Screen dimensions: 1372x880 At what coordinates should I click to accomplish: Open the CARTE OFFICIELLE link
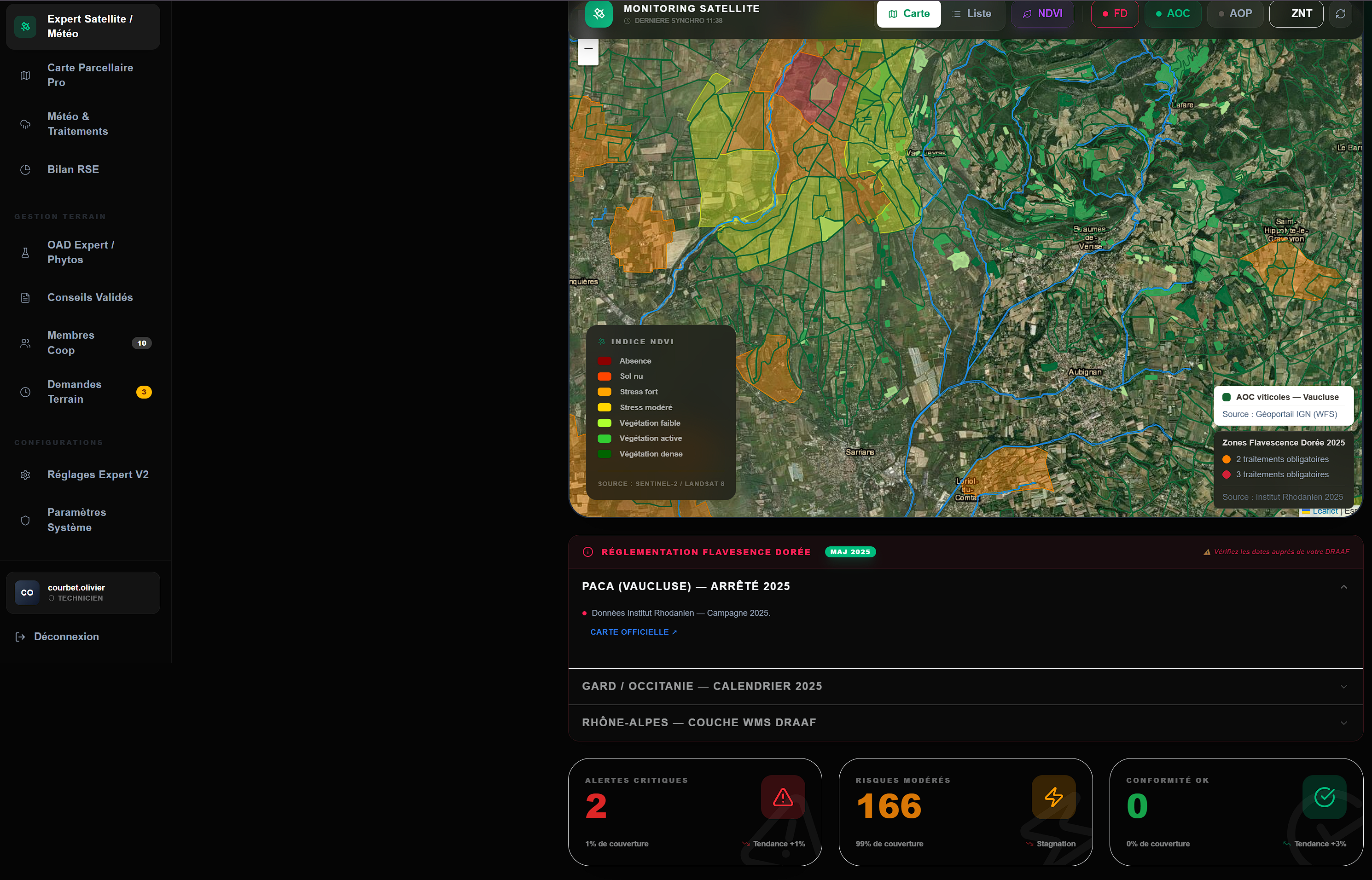(634, 632)
